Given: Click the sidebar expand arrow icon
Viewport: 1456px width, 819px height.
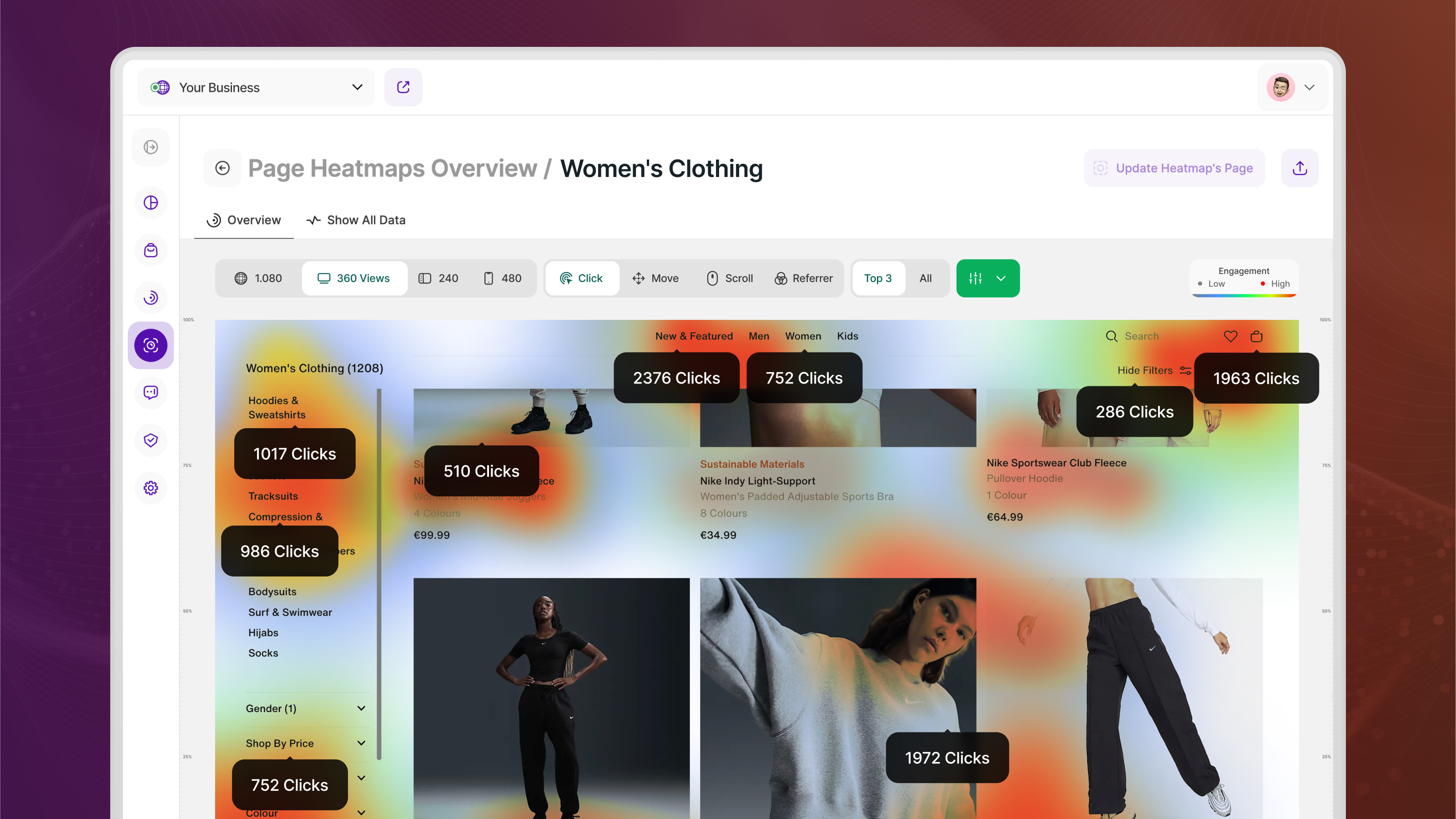Looking at the screenshot, I should [x=151, y=147].
